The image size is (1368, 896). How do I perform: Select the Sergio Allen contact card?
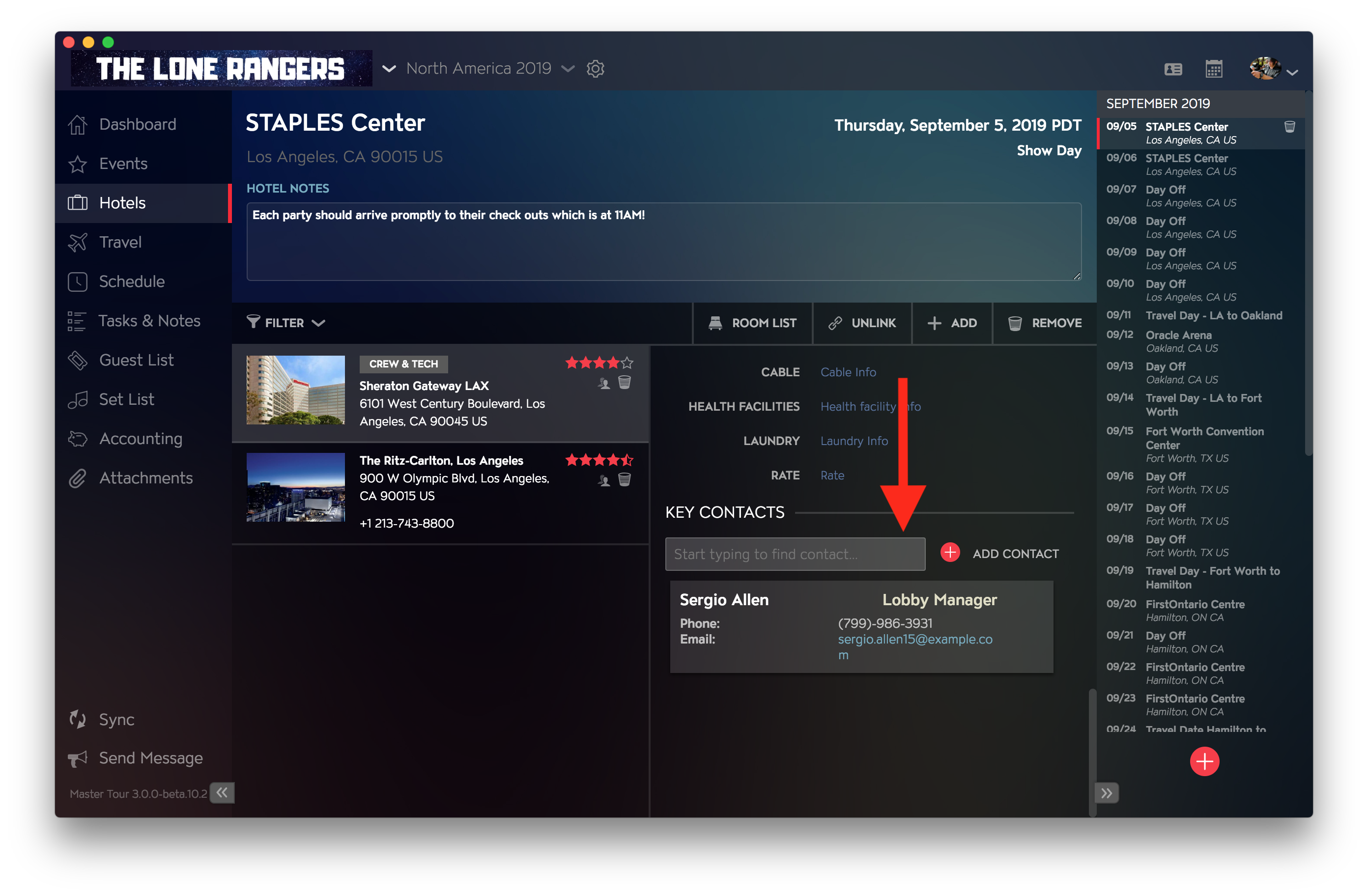pos(861,627)
